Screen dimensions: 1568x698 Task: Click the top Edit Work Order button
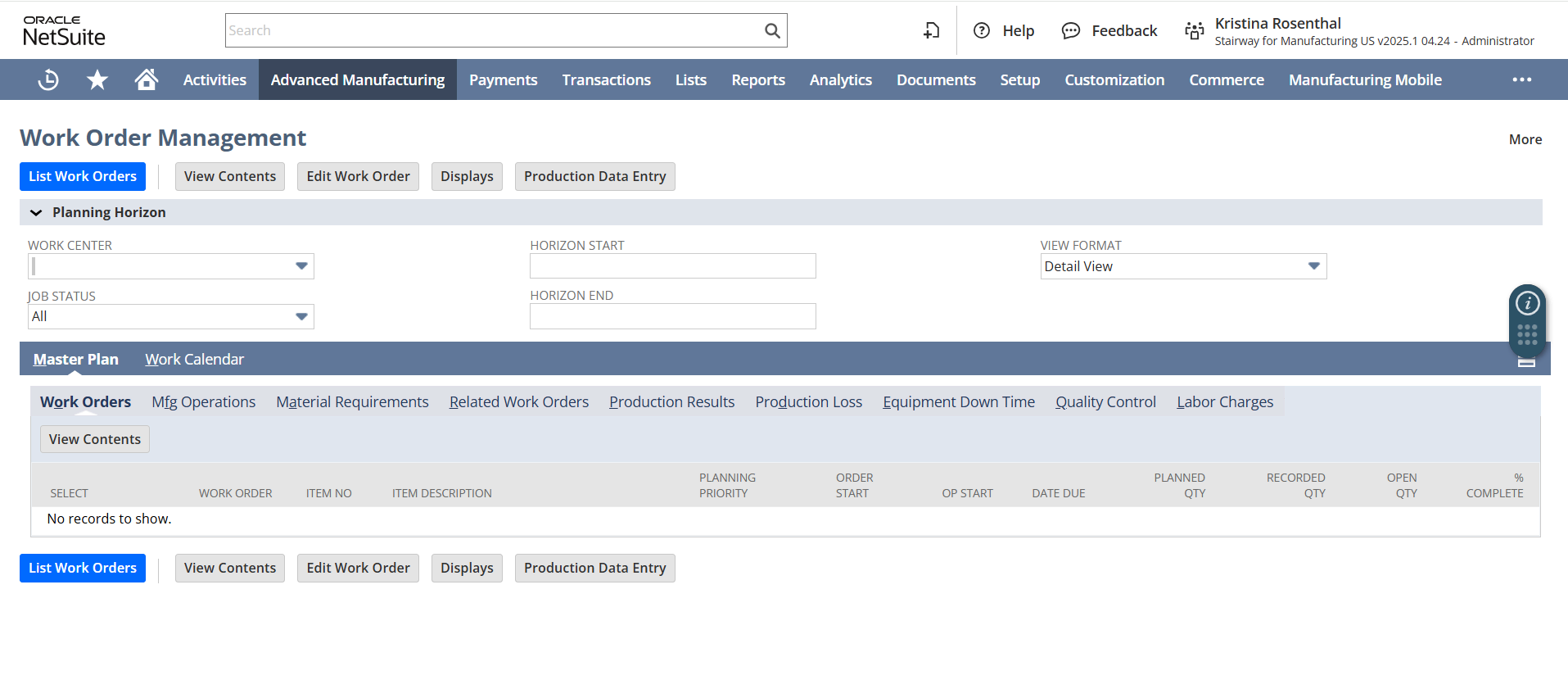click(358, 176)
